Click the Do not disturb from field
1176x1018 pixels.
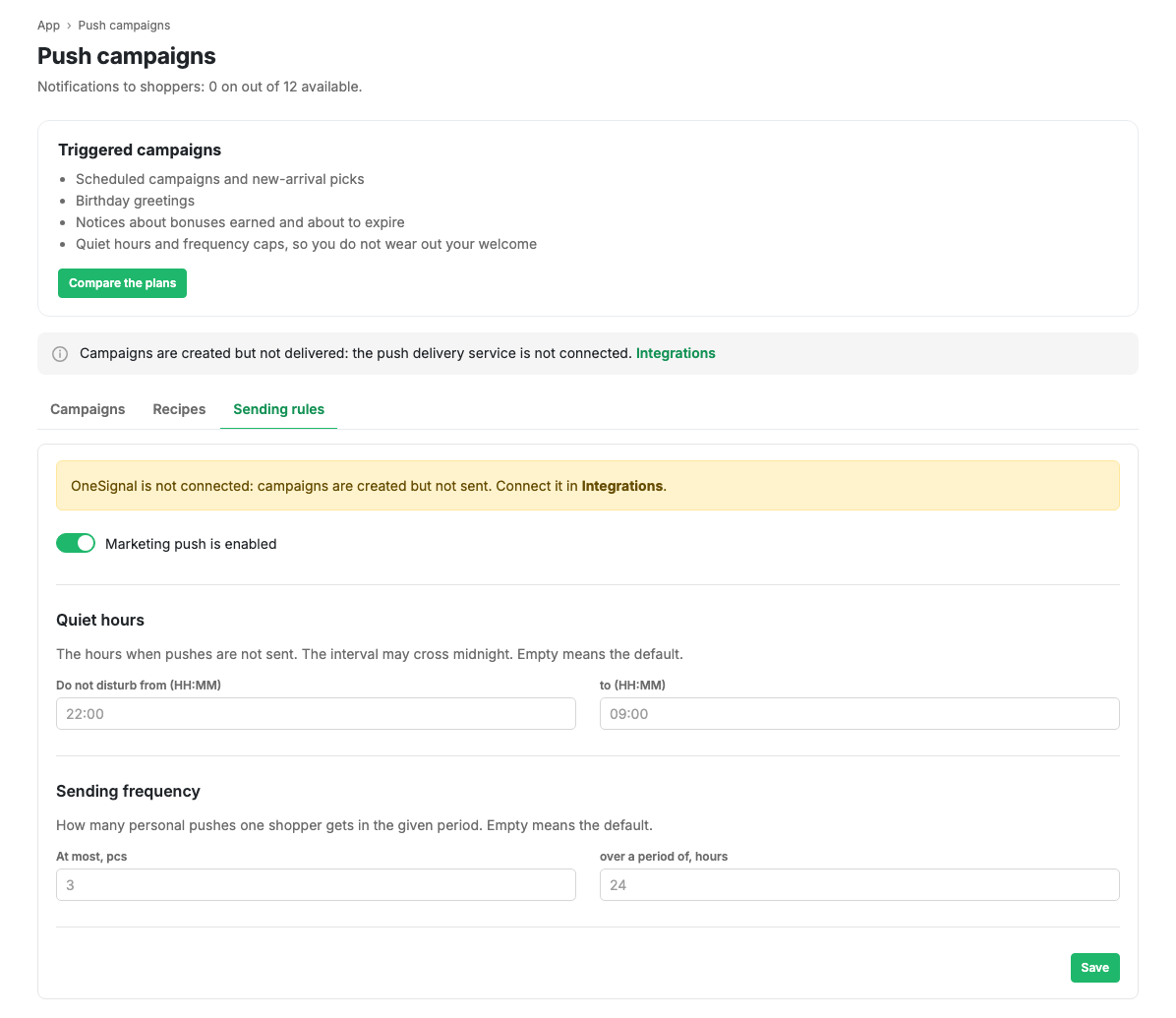[316, 713]
